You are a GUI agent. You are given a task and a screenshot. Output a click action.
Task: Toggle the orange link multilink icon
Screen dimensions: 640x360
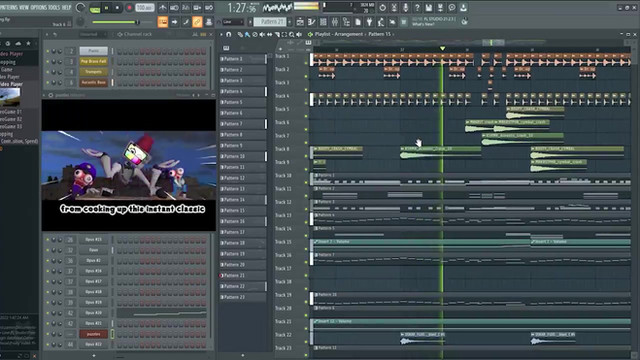click(197, 22)
